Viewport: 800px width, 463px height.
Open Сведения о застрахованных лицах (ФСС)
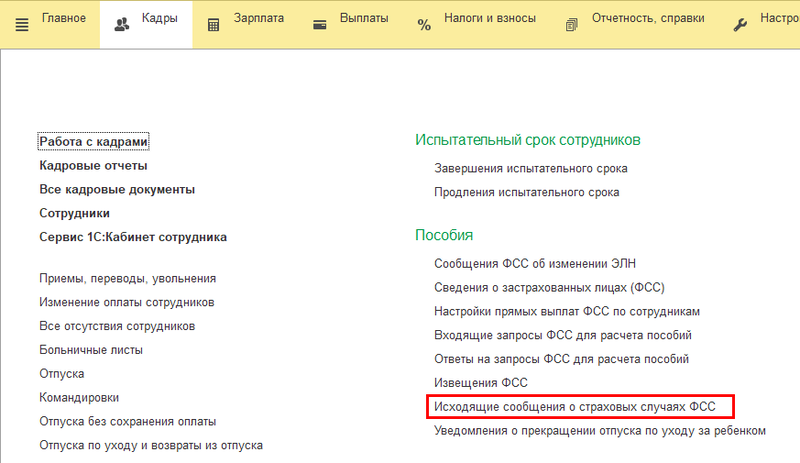pos(549,288)
